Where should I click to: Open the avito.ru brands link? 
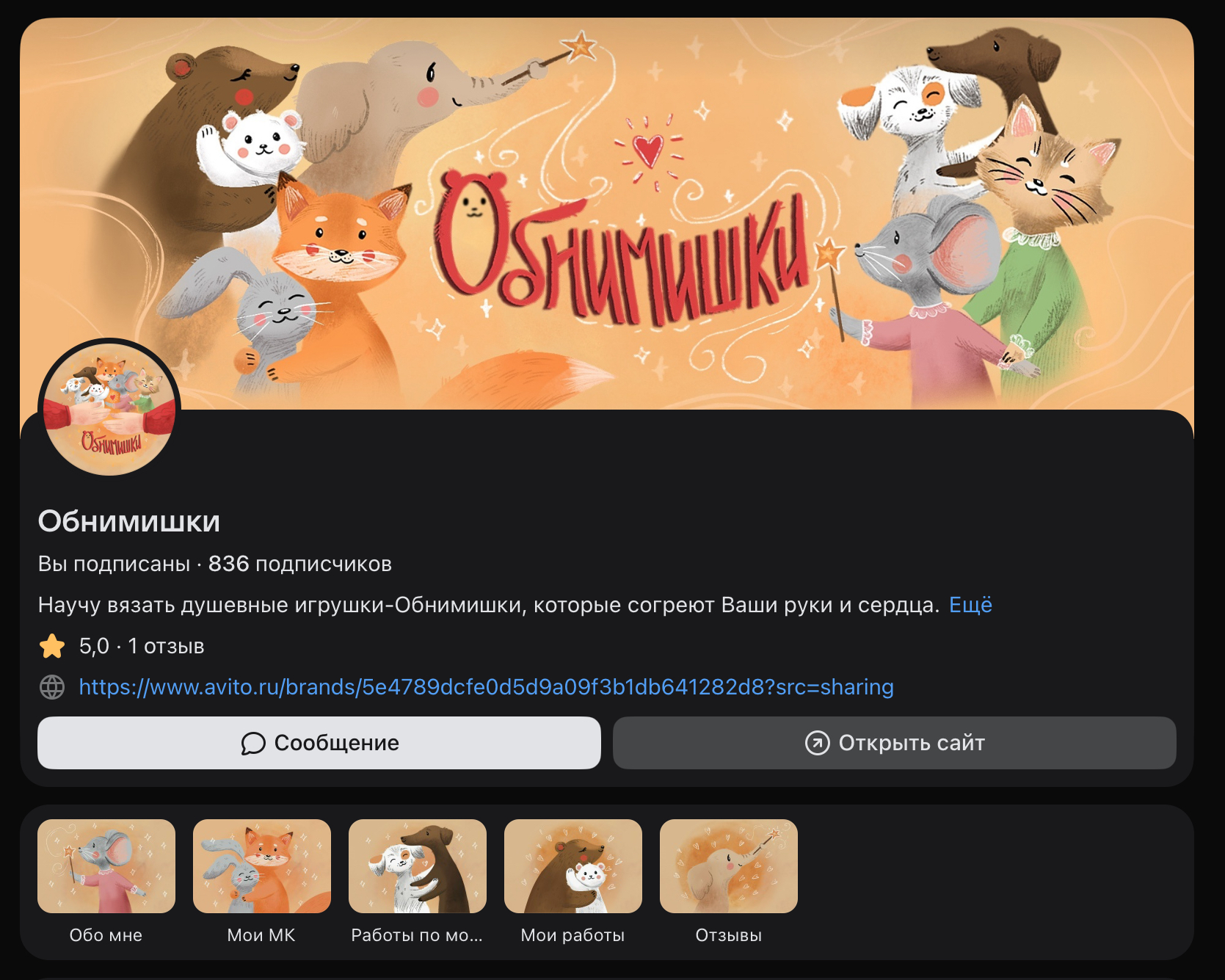pos(486,687)
